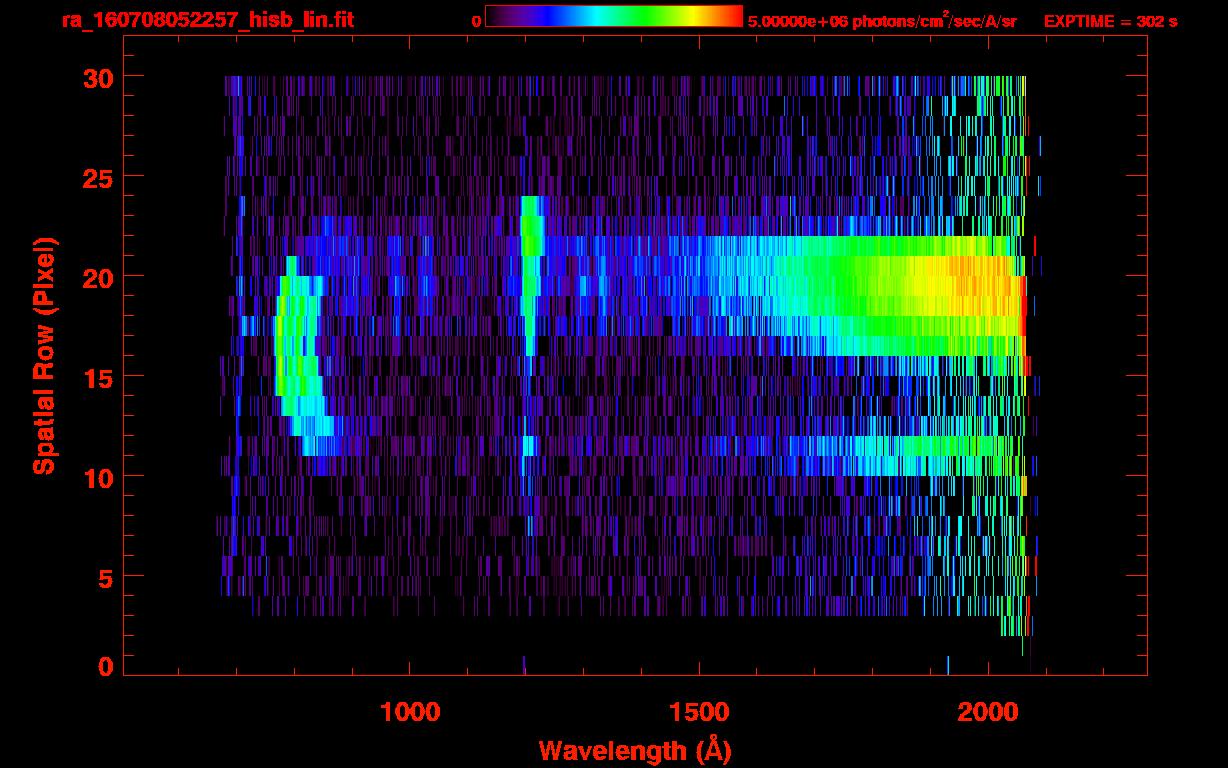This screenshot has width=1228, height=768.
Task: Click the colorbar minimum label 0
Action: coord(476,21)
